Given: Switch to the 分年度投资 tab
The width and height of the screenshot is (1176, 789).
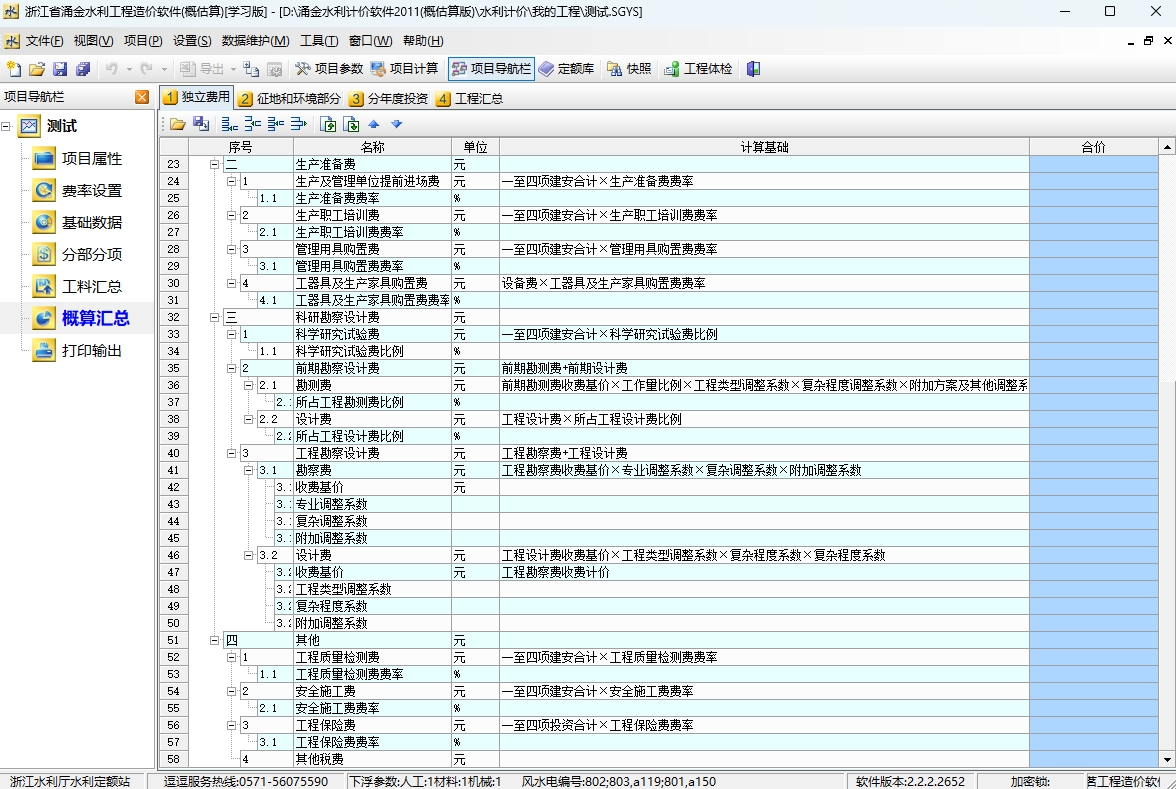Looking at the screenshot, I should 388,98.
